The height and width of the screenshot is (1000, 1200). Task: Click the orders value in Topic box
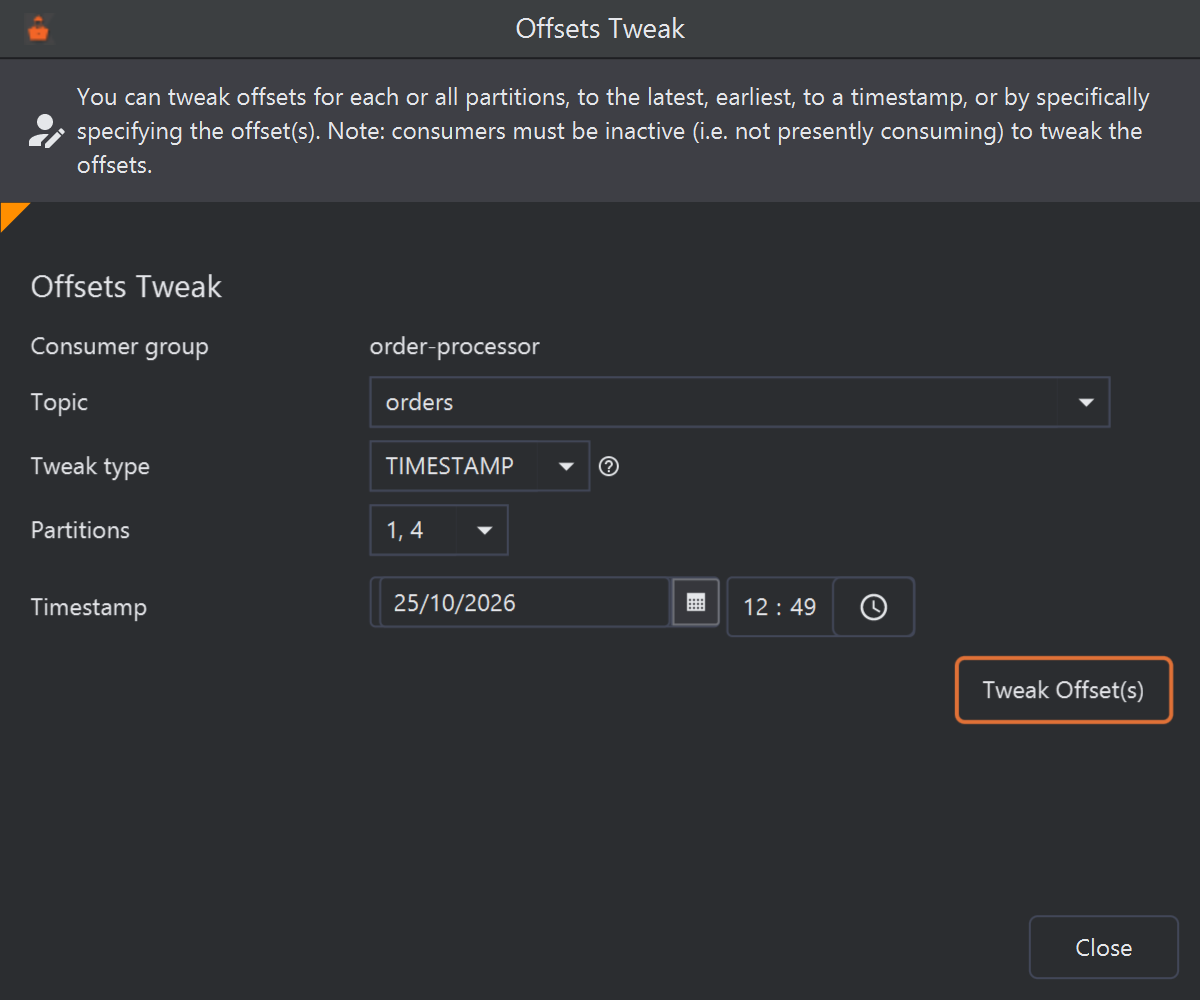(x=419, y=402)
